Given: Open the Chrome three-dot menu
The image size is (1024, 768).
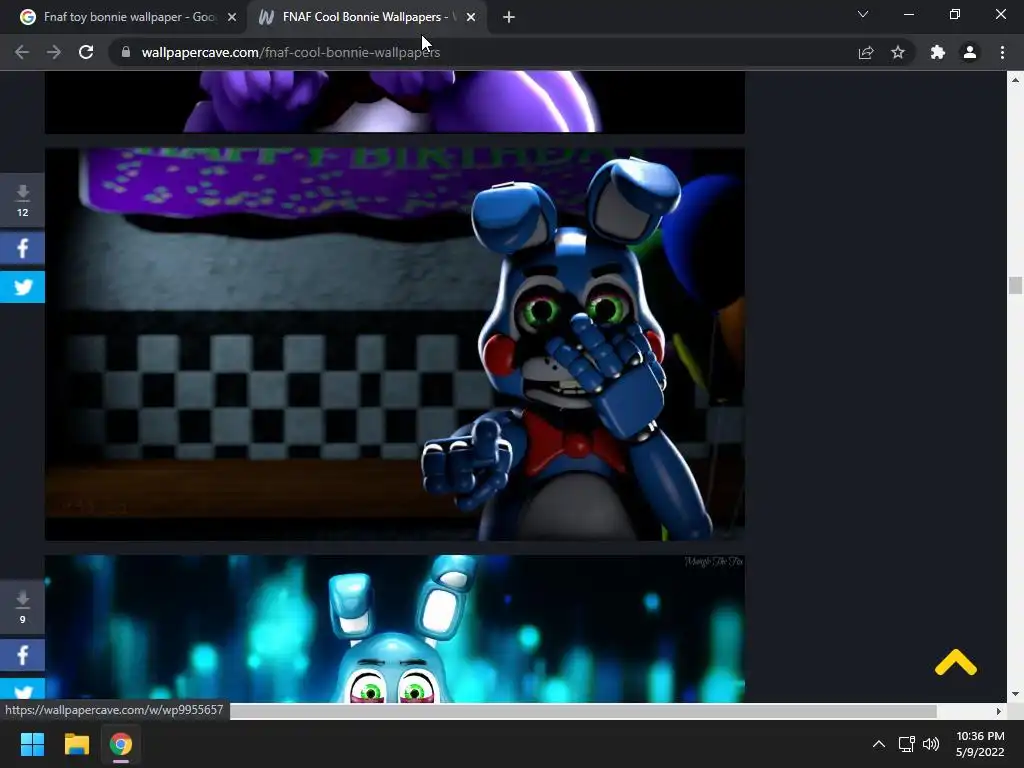Looking at the screenshot, I should click(x=1002, y=52).
